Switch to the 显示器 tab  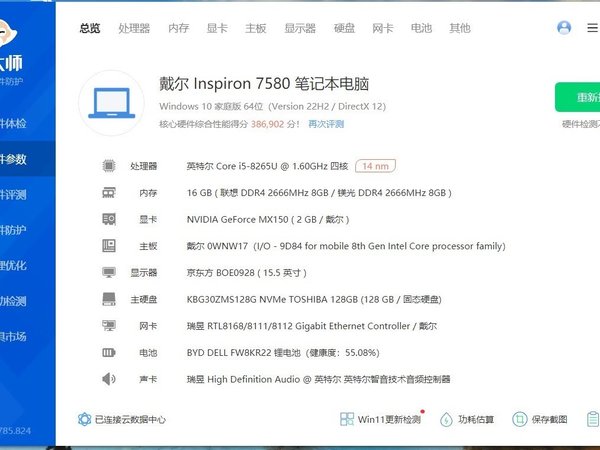click(300, 28)
